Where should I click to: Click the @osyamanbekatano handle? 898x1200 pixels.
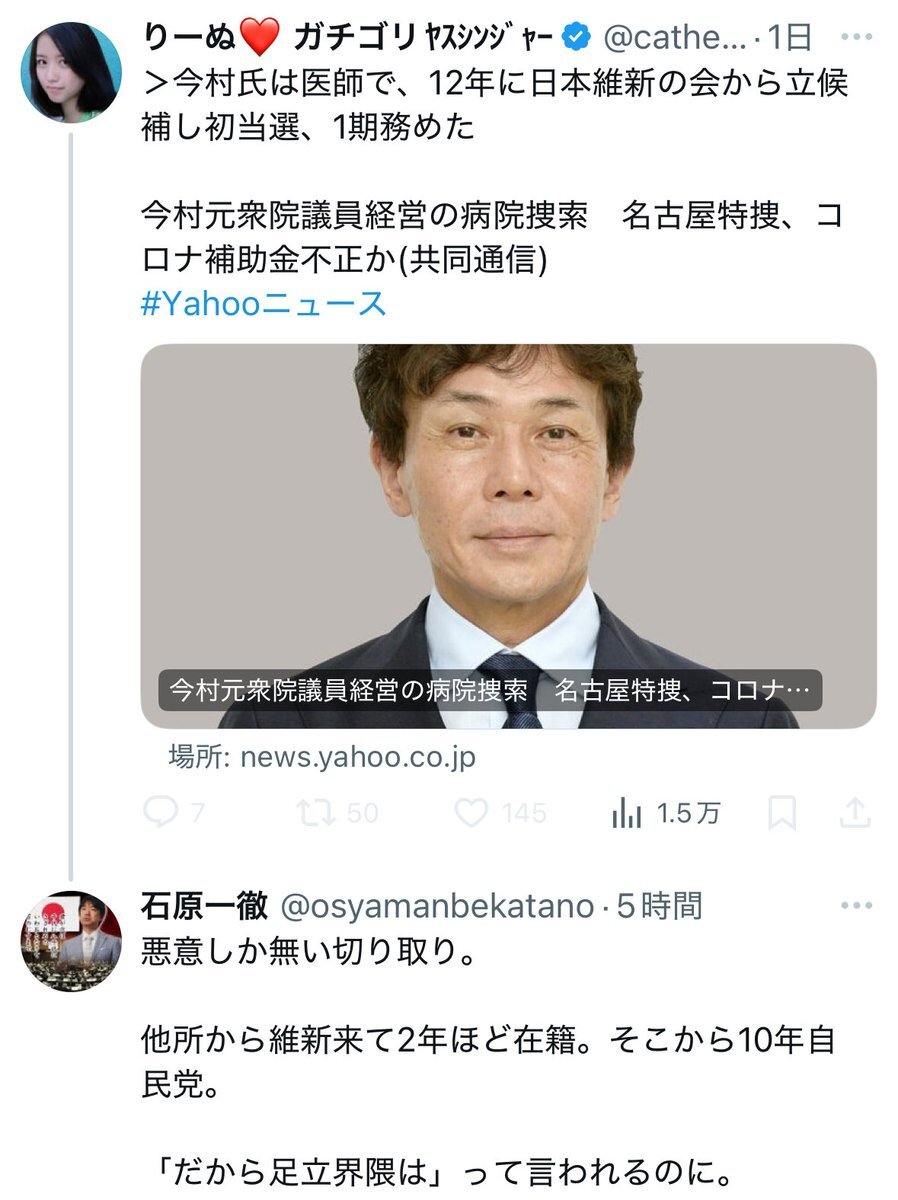click(436, 906)
